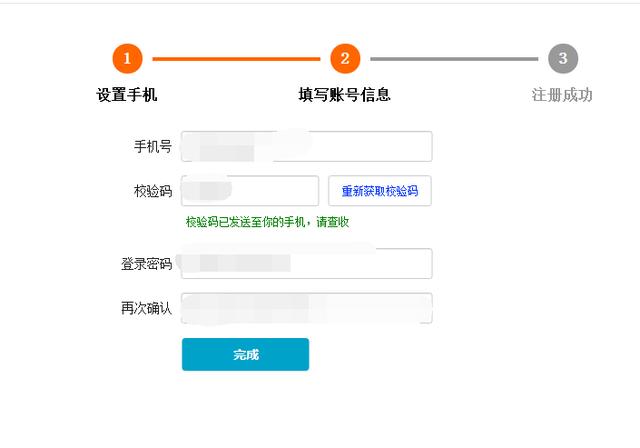Viewport: 640px width, 448px height.
Task: Click the orange progress line between steps 1 and 2
Action: [236, 59]
